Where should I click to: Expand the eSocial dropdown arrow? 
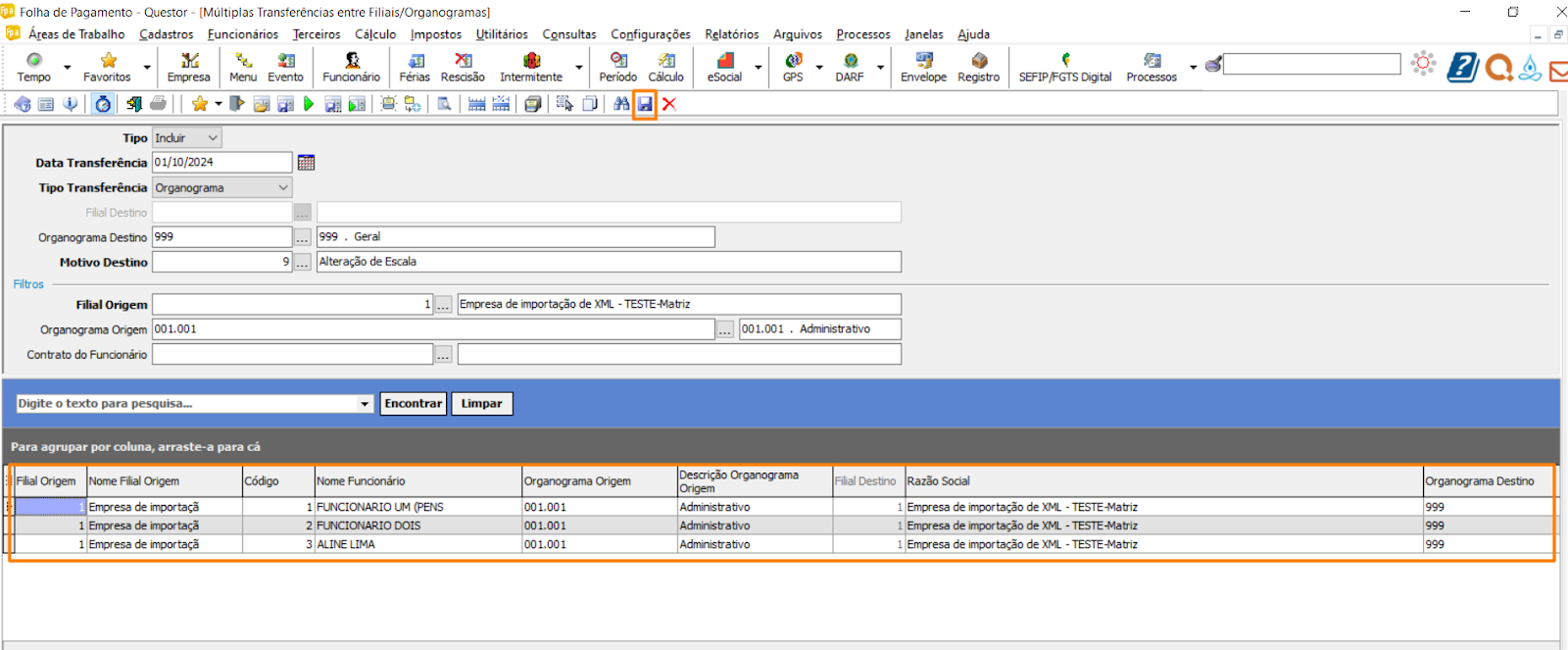click(x=758, y=68)
